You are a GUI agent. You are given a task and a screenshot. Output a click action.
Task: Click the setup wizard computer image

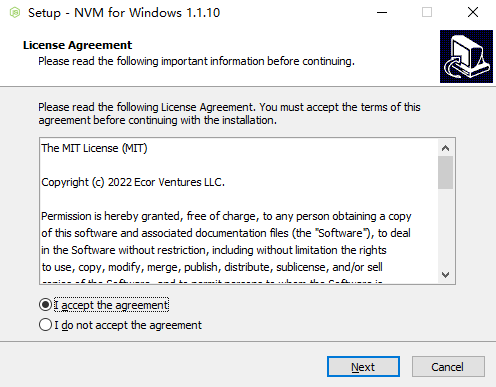[466, 56]
